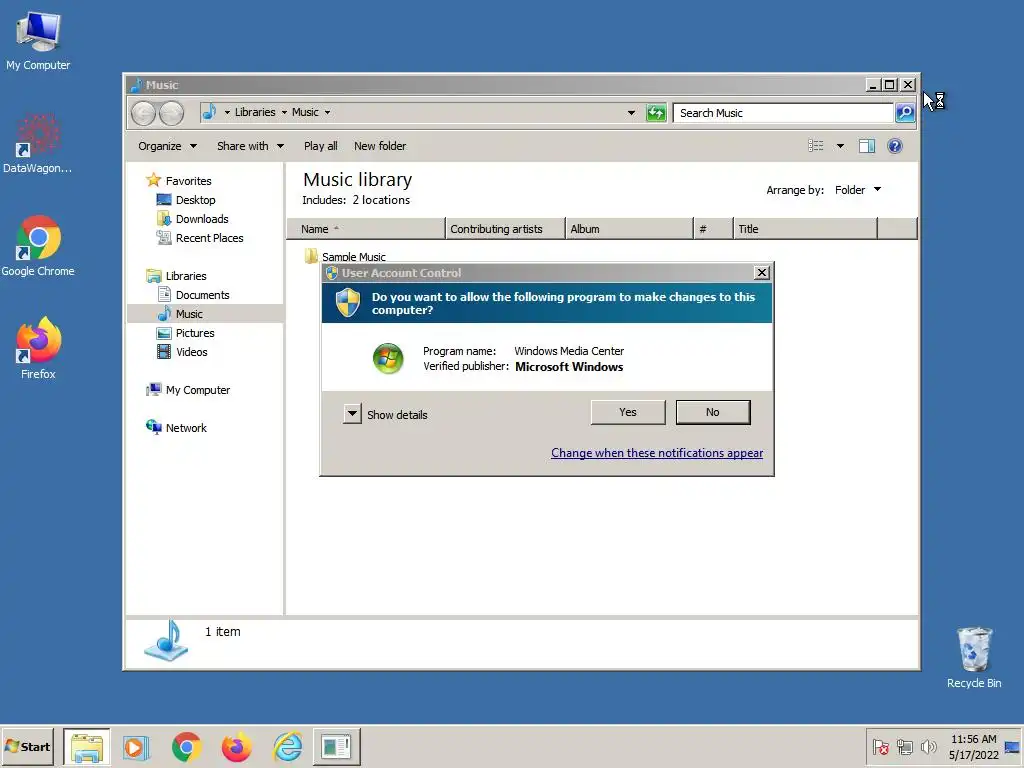
Task: Launch Internet Explorer from the taskbar
Action: tap(287, 746)
